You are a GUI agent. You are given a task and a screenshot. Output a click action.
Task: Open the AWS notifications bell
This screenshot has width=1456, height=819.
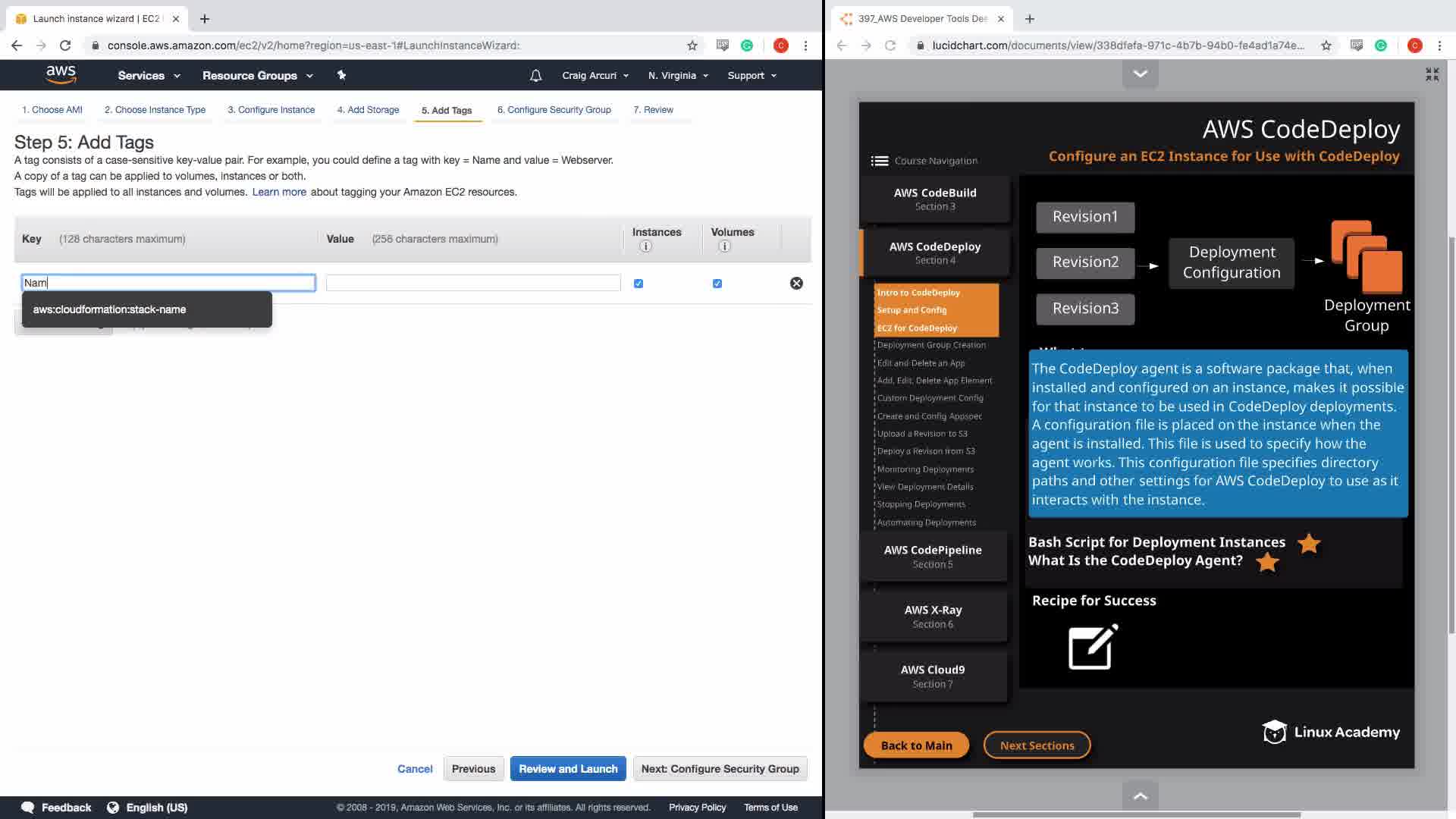coord(535,75)
